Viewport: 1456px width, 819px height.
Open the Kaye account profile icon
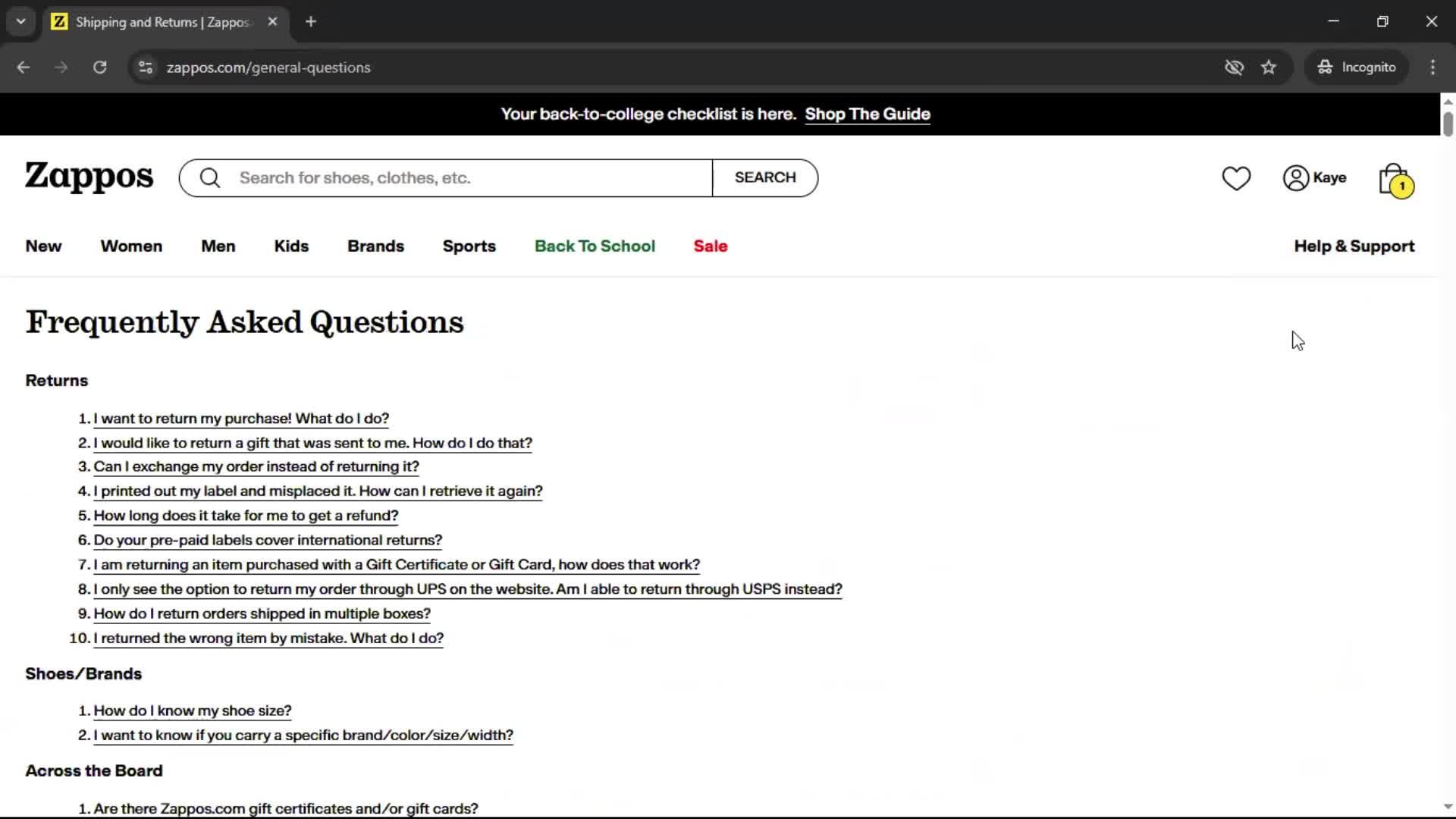tap(1296, 178)
